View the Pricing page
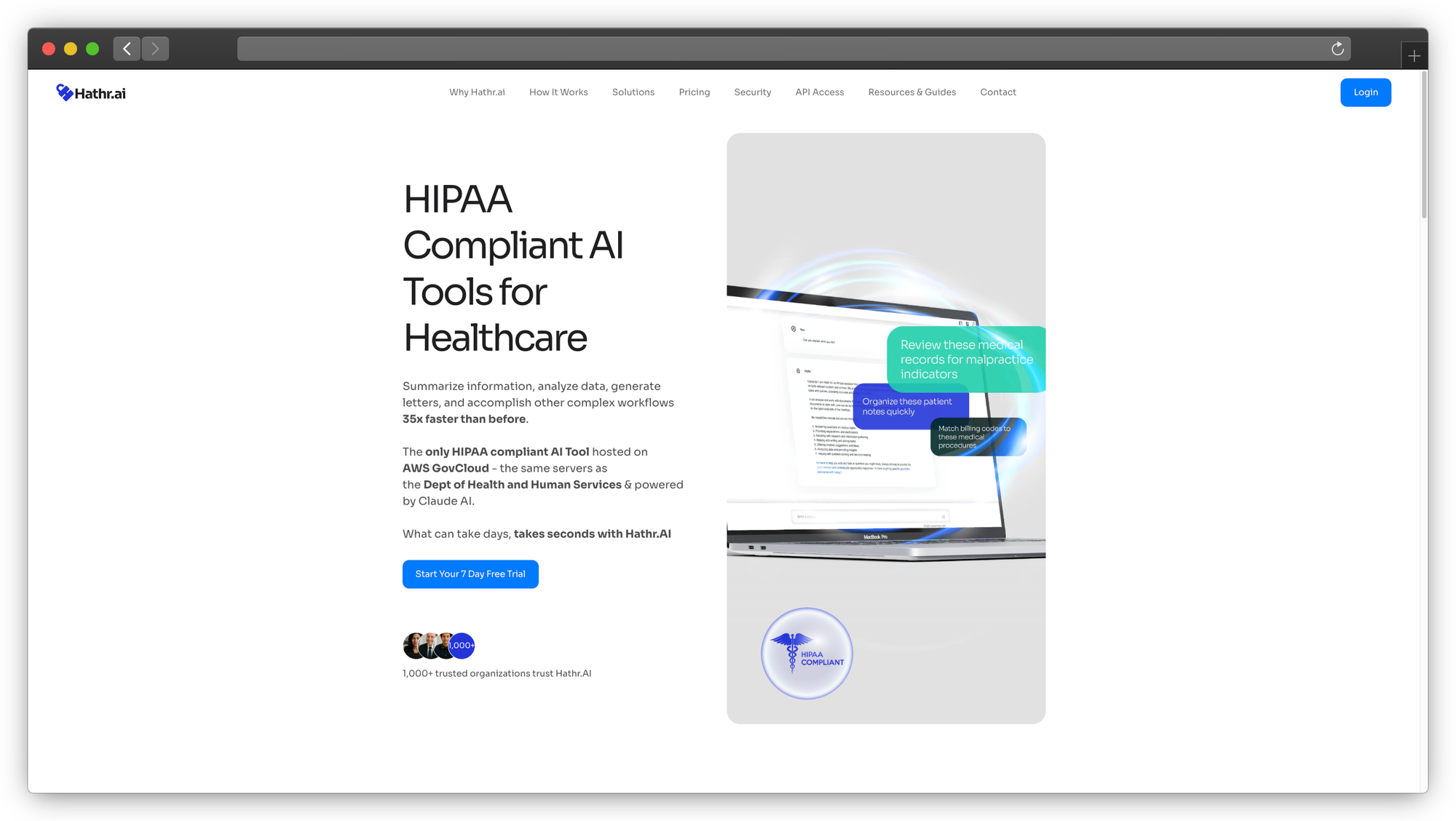Screen dimensions: 1456x821 tap(694, 92)
